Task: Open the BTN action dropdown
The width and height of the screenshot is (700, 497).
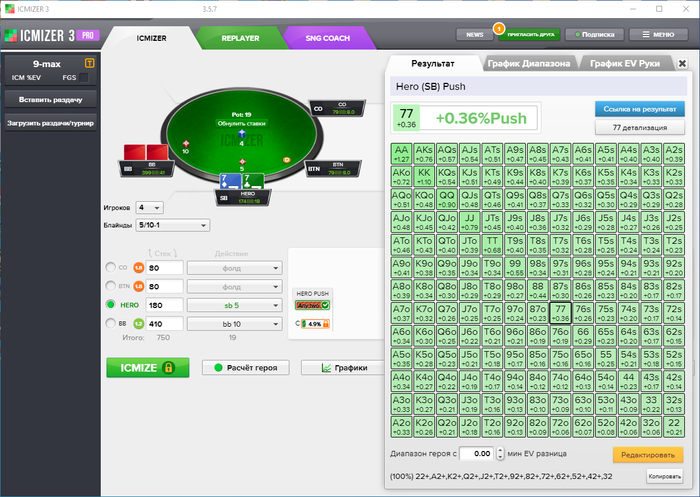Action: point(234,287)
